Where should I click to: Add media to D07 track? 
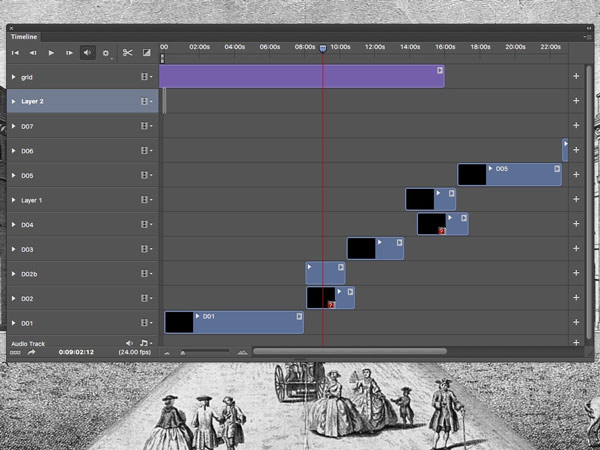[x=576, y=126]
